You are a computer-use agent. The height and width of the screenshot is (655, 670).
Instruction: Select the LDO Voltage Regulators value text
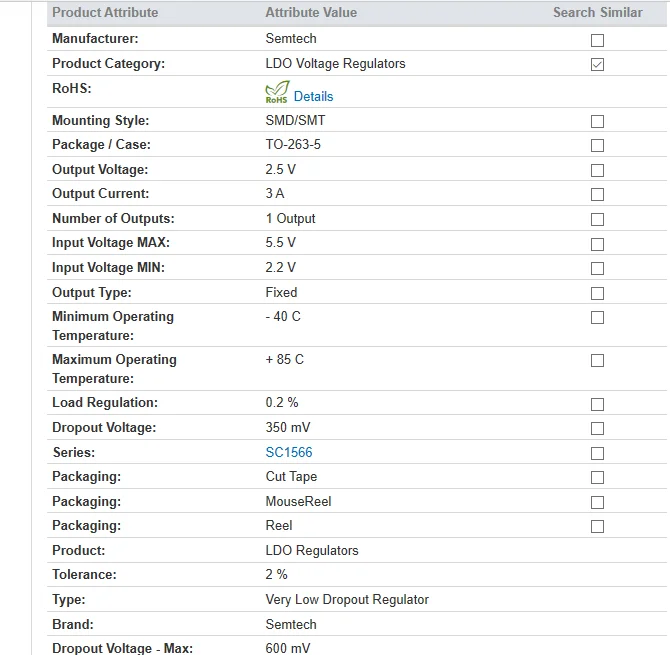[335, 63]
